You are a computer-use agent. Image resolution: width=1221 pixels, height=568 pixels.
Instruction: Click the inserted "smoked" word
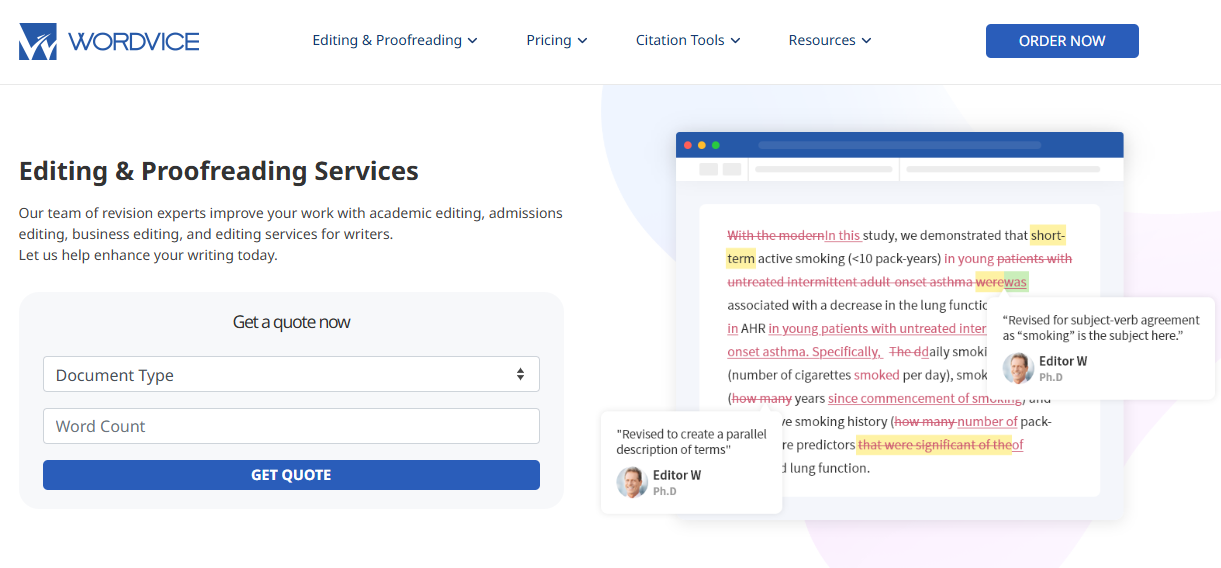tap(877, 375)
